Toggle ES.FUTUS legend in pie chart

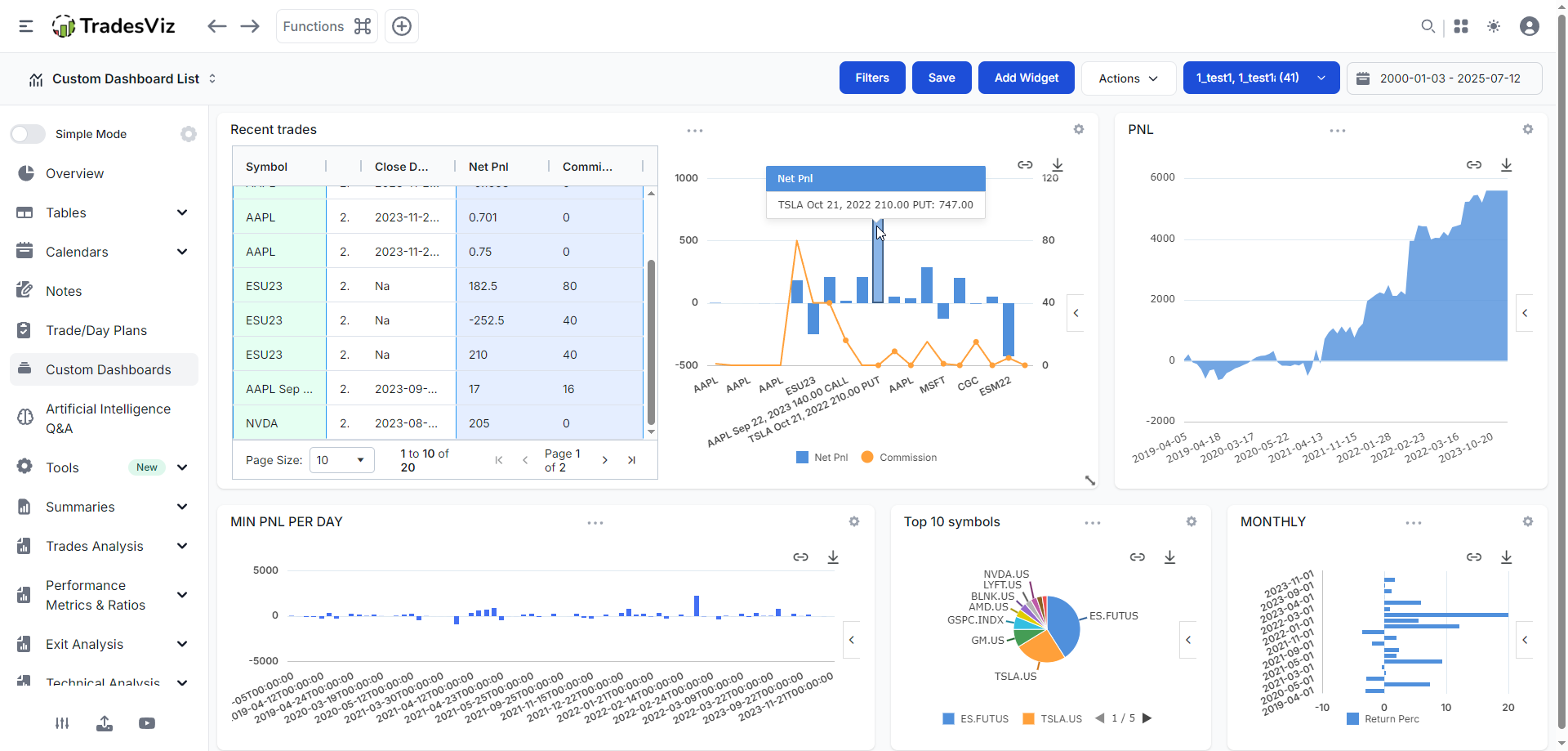click(x=976, y=719)
